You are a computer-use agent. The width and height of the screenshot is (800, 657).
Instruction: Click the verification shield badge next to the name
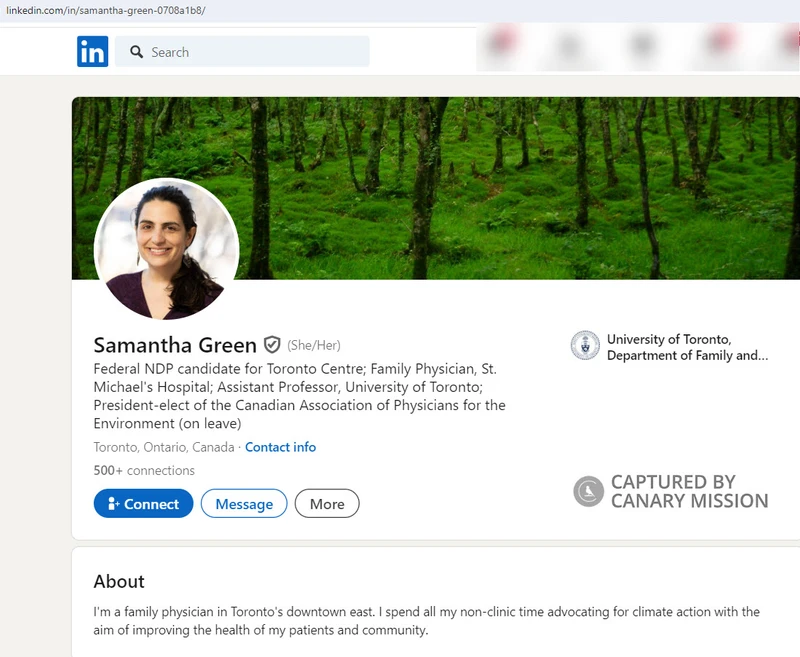(x=272, y=345)
